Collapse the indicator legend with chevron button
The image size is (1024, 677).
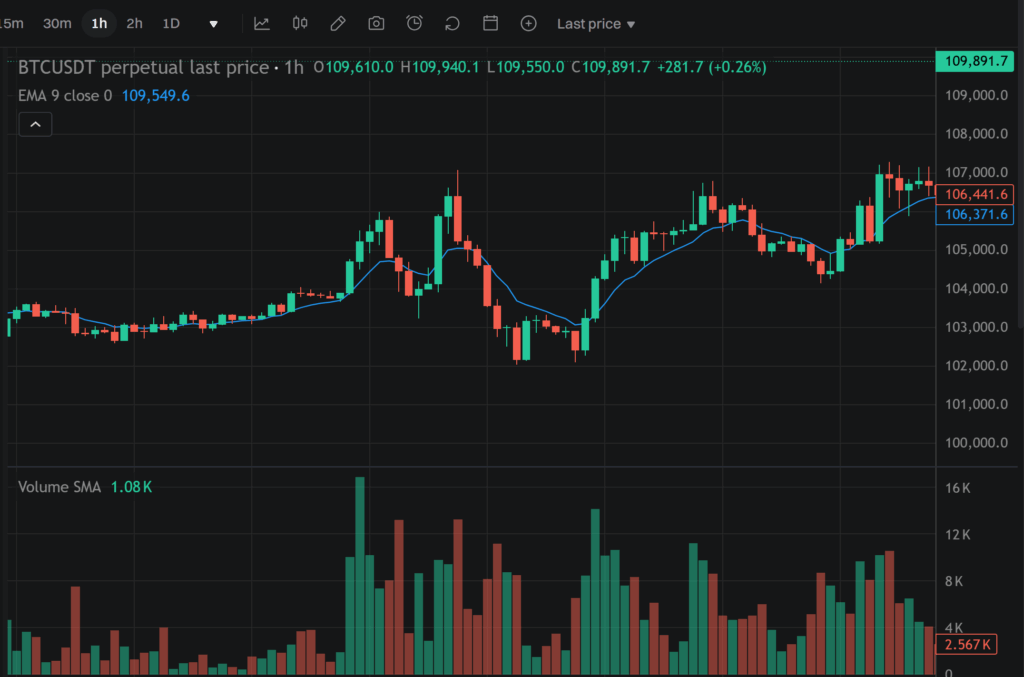[x=35, y=124]
